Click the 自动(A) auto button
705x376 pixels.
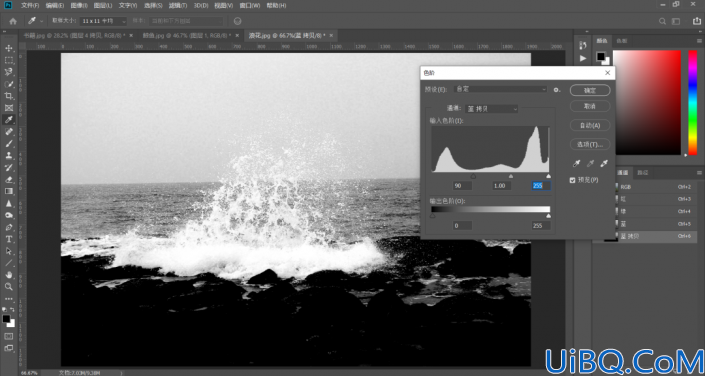[590, 125]
